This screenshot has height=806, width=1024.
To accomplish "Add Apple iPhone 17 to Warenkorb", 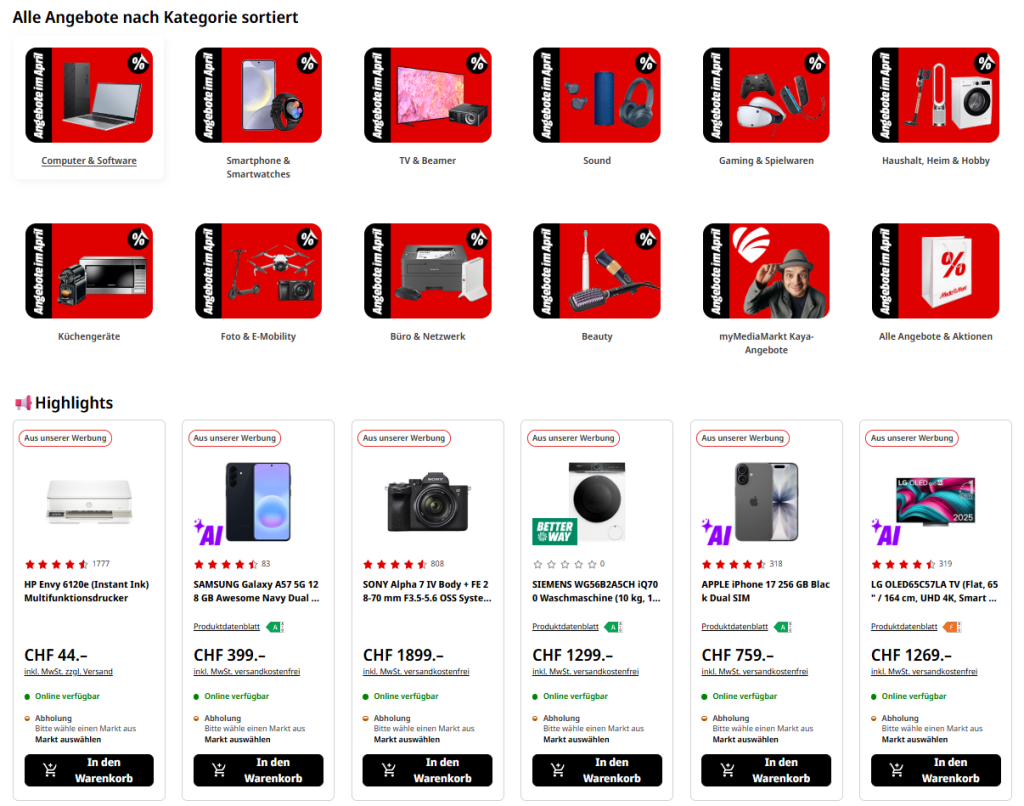I will coord(766,770).
